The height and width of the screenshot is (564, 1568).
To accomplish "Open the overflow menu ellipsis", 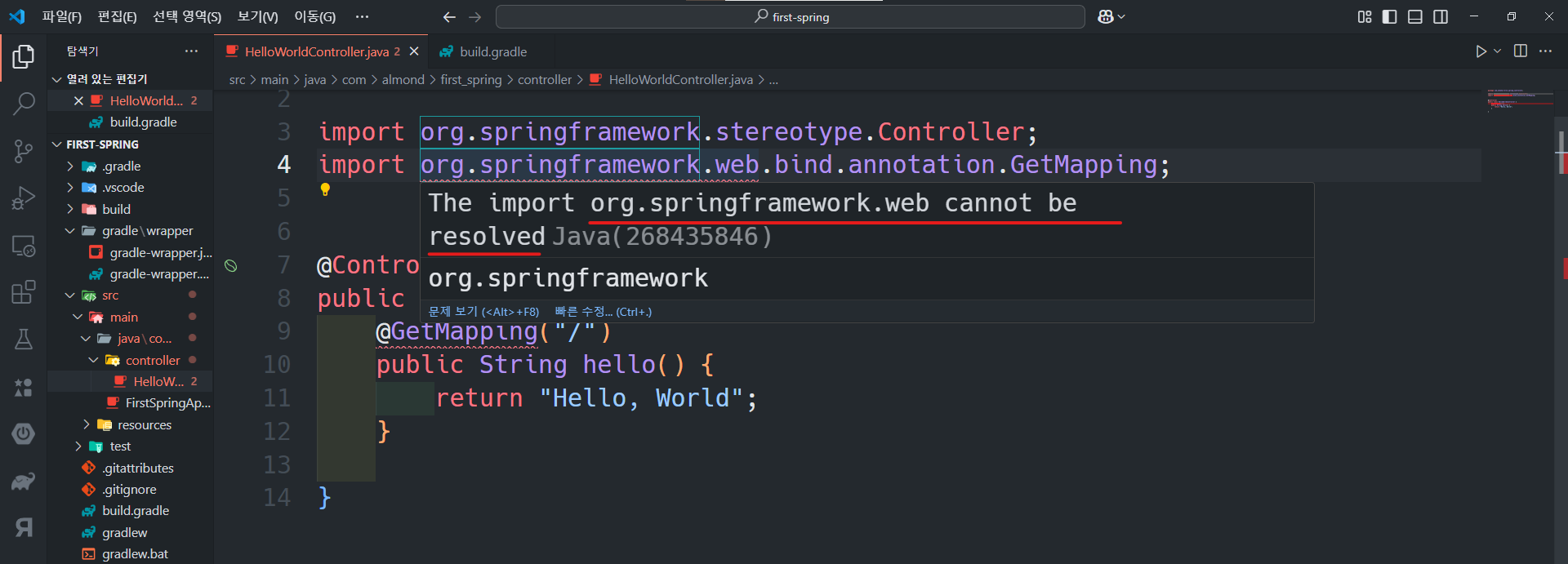I will (x=363, y=16).
